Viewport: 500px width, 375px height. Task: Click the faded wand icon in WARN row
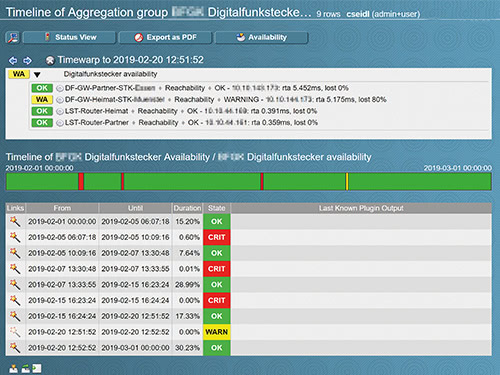pyautogui.click(x=15, y=332)
